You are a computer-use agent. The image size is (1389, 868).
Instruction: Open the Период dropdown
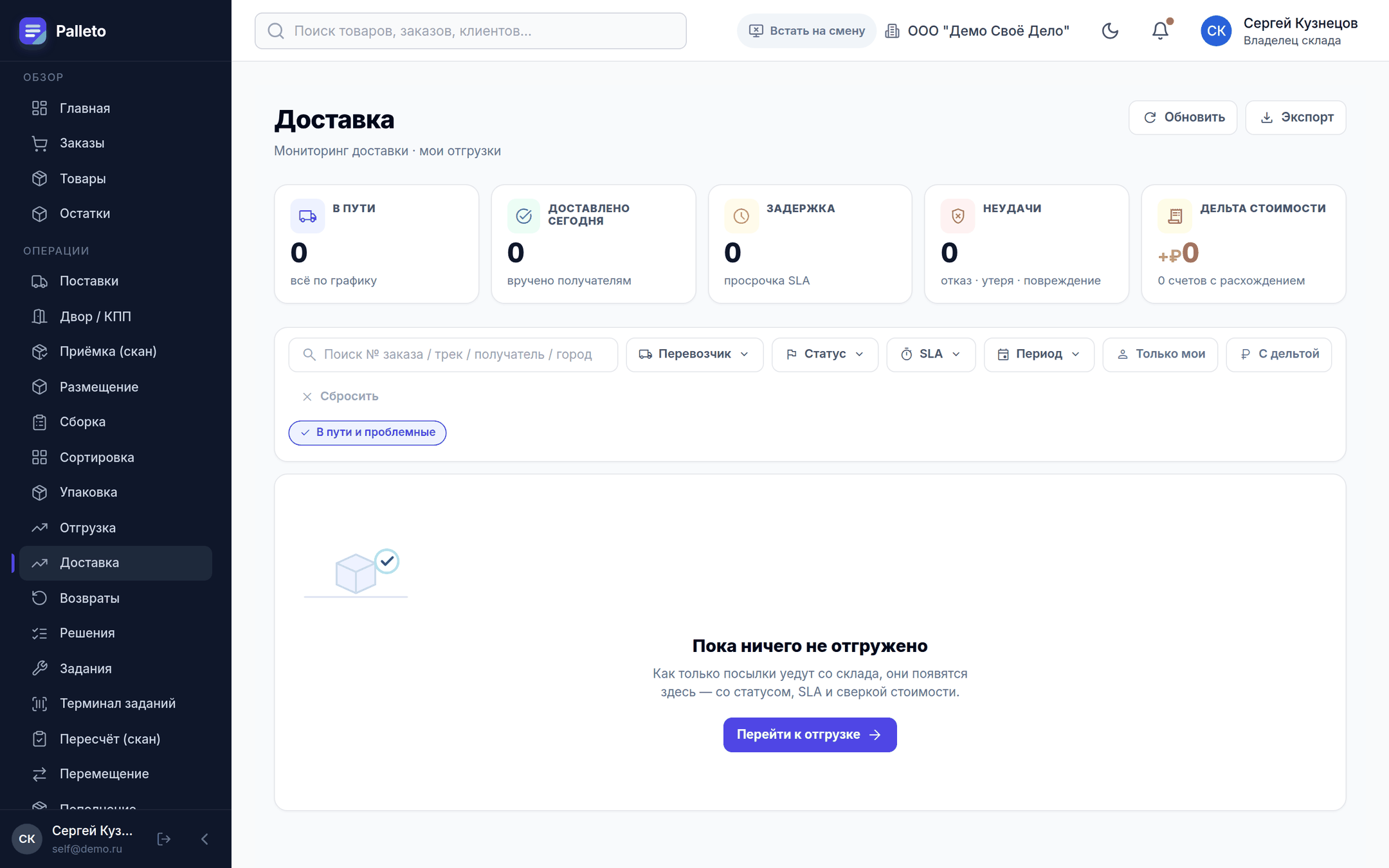click(1039, 354)
